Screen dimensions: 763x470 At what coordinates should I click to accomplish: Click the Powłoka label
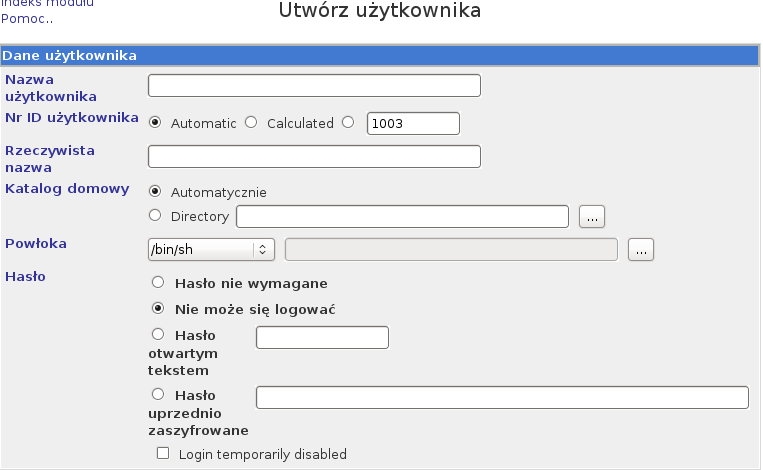(x=36, y=244)
